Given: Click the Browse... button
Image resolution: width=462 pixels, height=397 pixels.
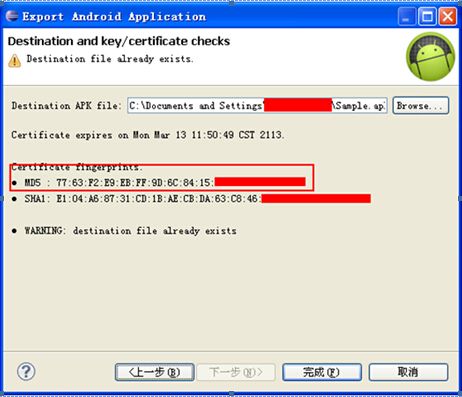Looking at the screenshot, I should pos(421,106).
